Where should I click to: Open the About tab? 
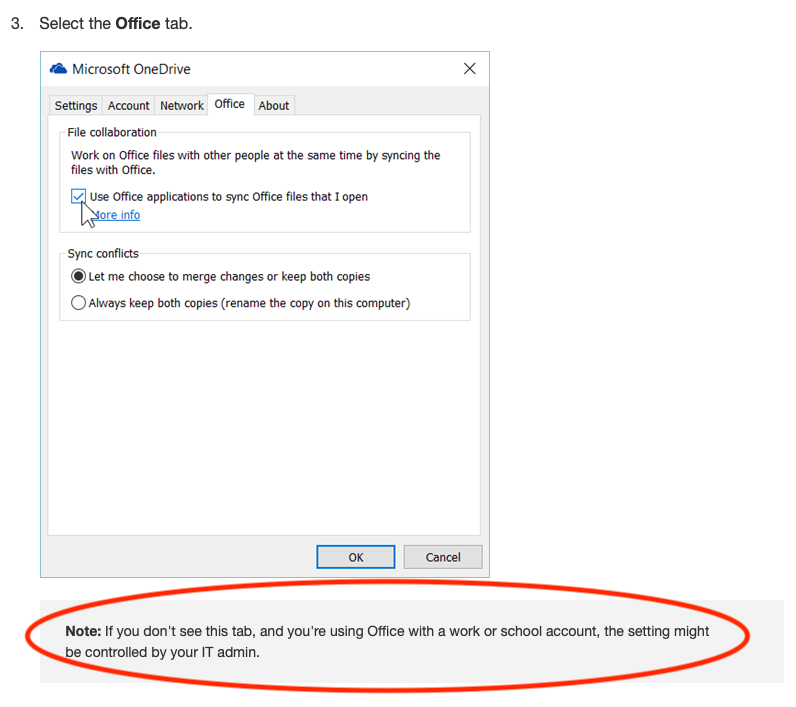274,106
